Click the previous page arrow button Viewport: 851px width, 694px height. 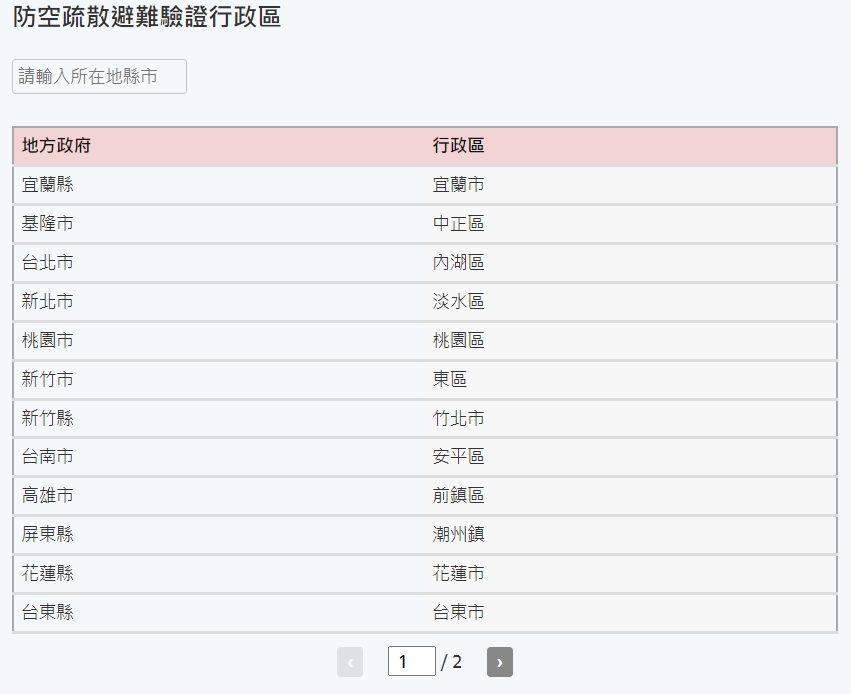(350, 662)
